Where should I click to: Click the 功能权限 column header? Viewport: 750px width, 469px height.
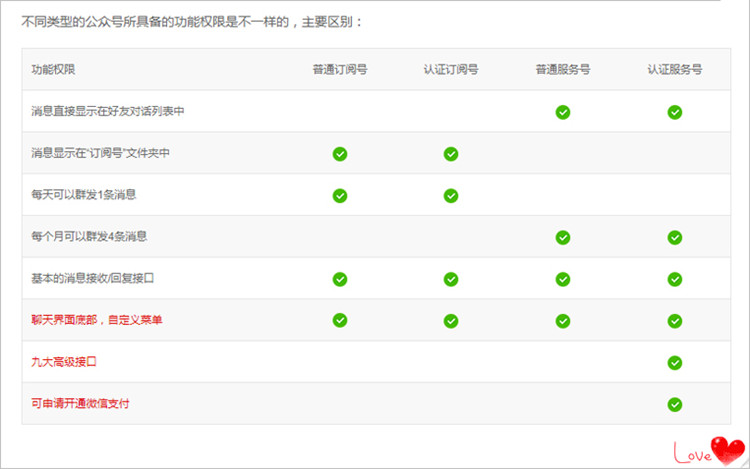(x=53, y=69)
